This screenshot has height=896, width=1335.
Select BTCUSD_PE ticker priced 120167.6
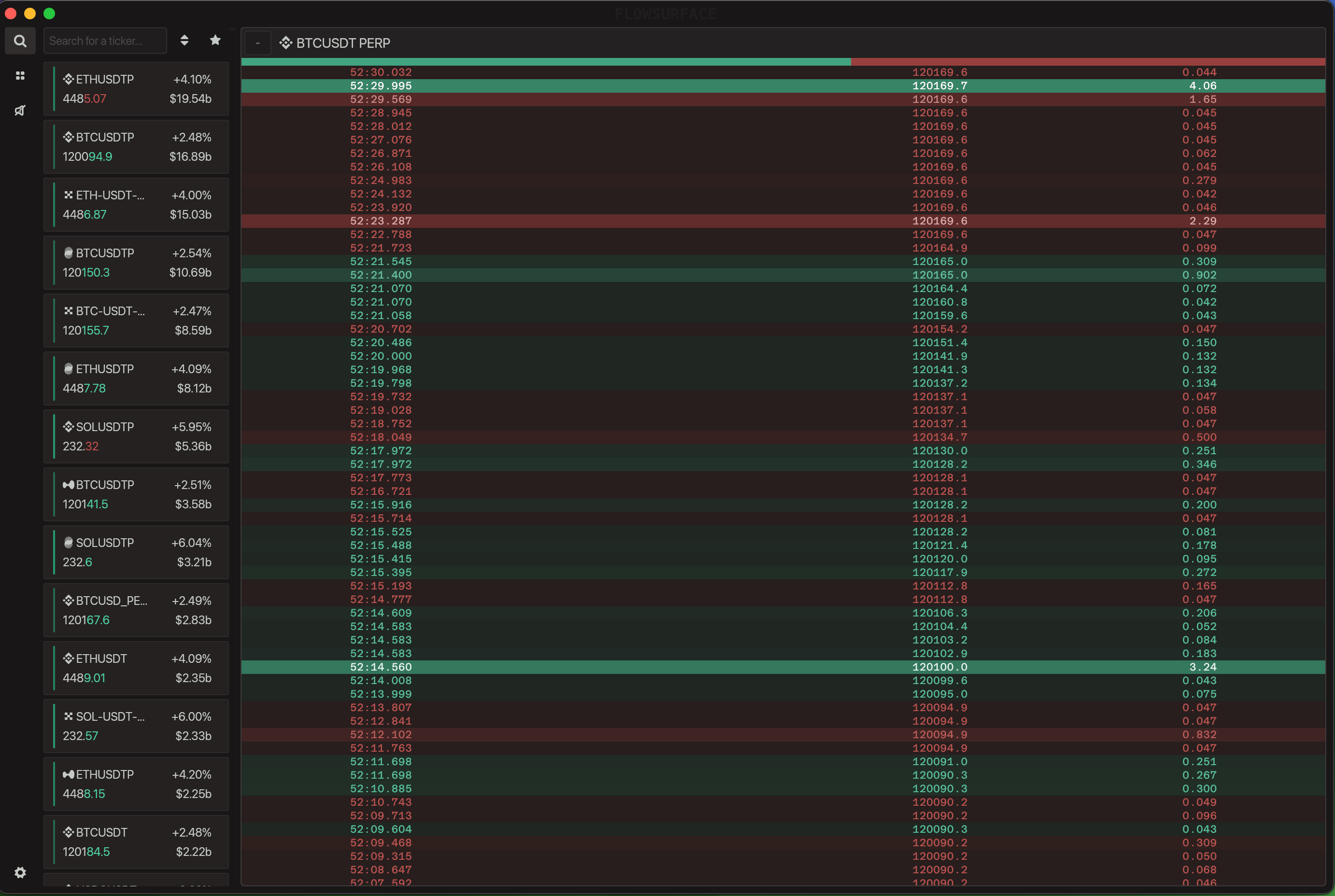pyautogui.click(x=136, y=610)
